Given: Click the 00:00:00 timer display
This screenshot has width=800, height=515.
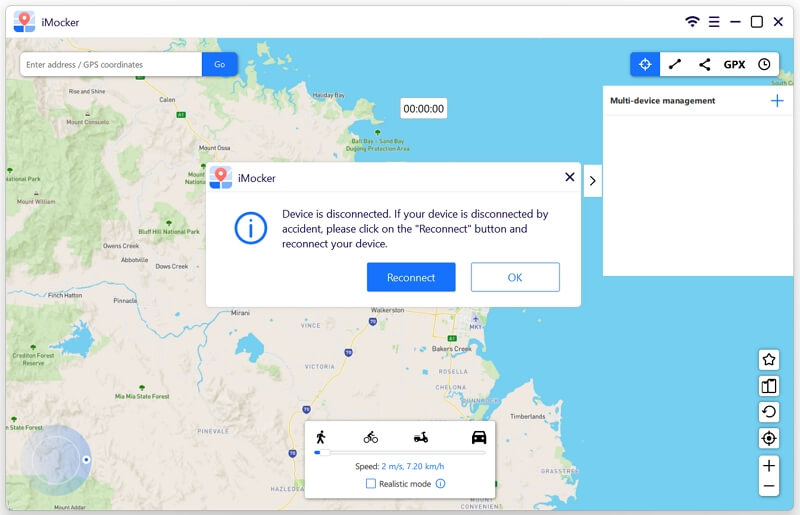Looking at the screenshot, I should click(x=423, y=108).
